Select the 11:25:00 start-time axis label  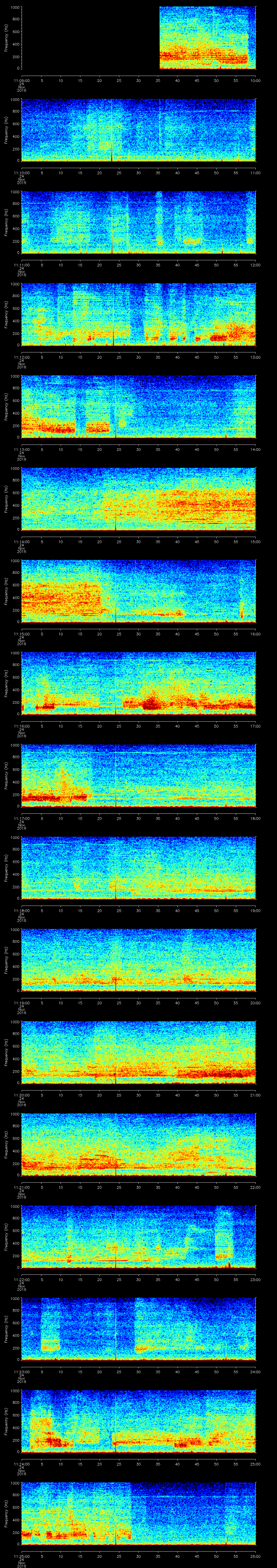point(21,1556)
